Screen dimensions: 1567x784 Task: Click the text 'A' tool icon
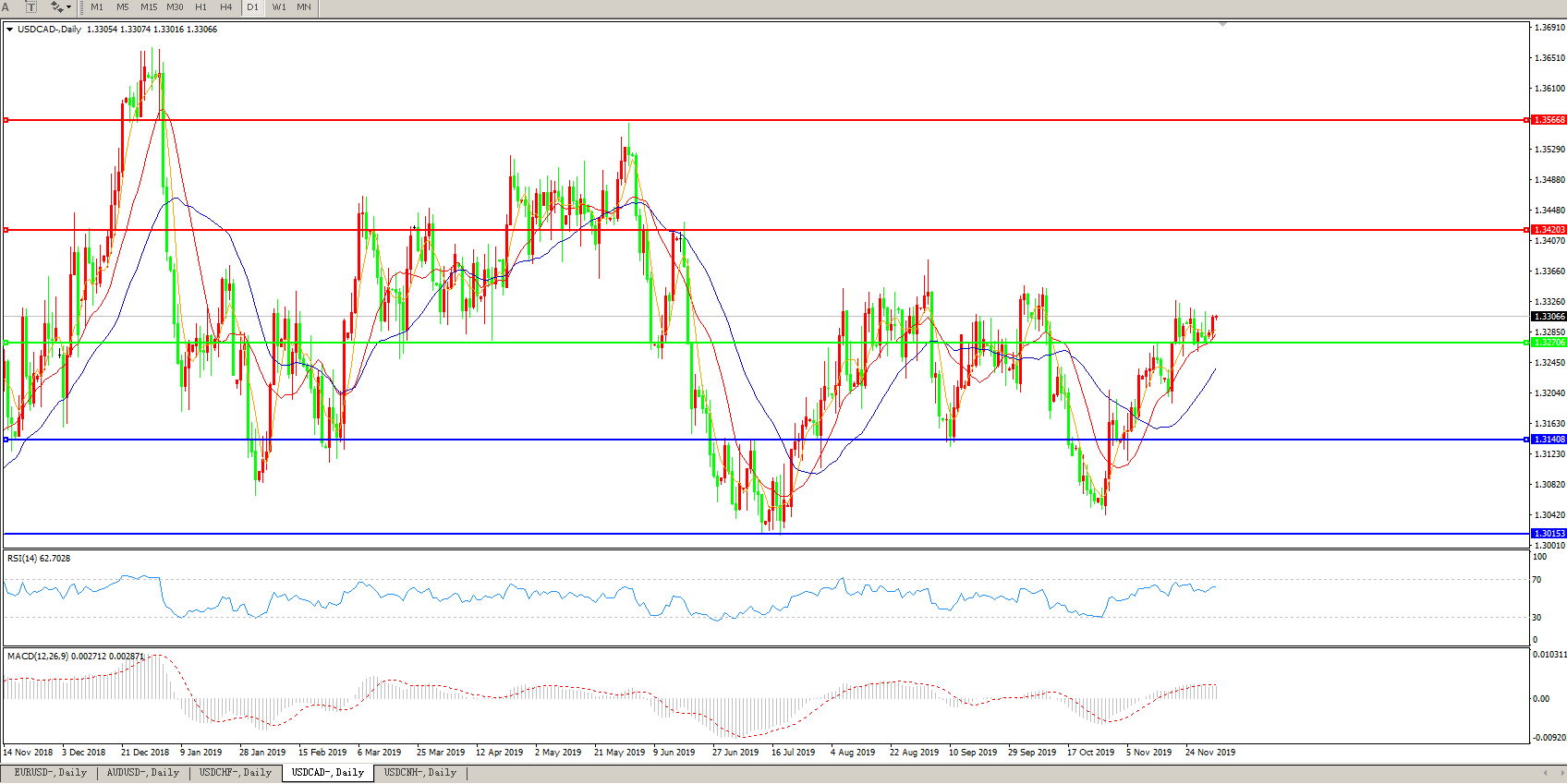[6, 7]
